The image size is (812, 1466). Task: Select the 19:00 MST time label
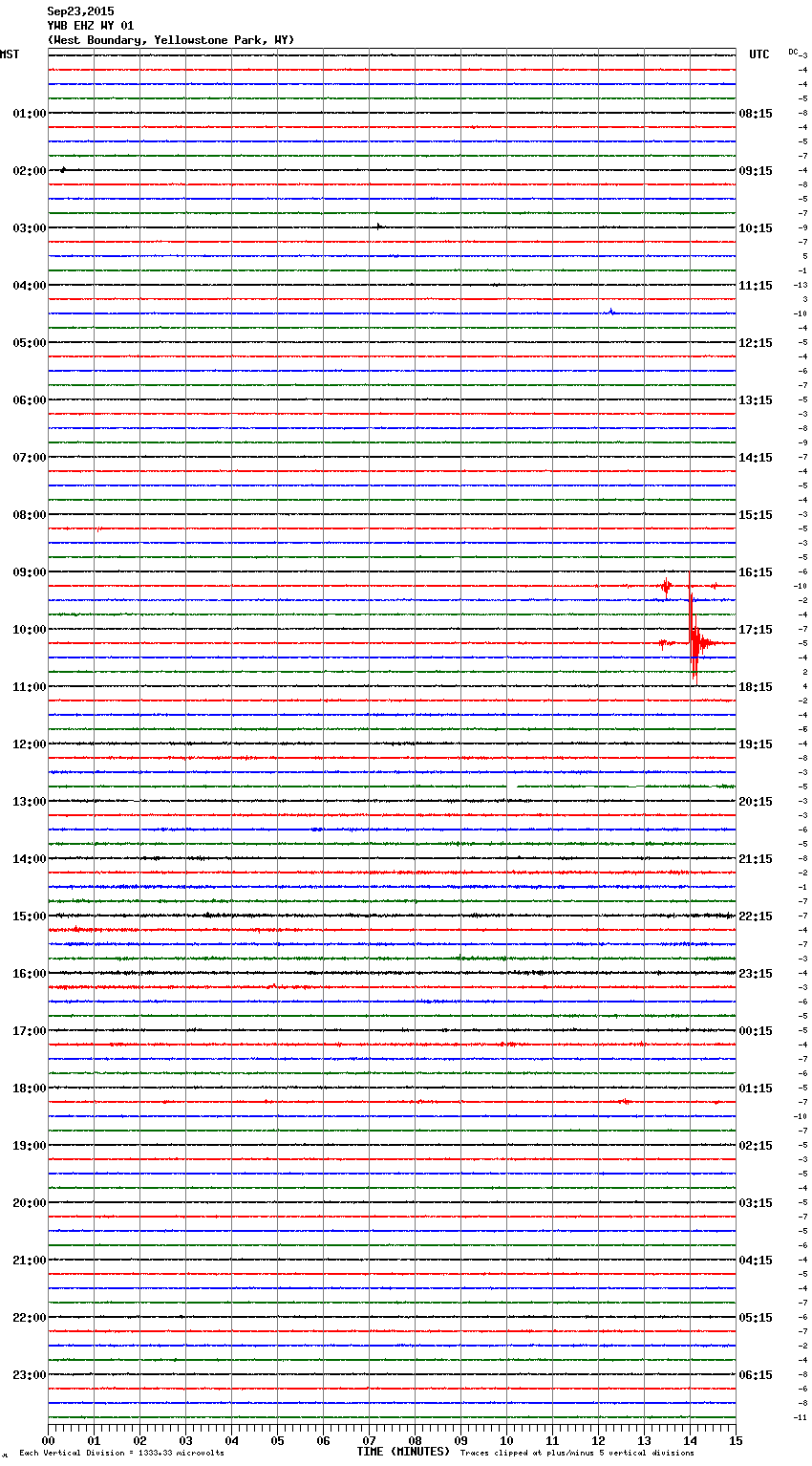pyautogui.click(x=30, y=1146)
